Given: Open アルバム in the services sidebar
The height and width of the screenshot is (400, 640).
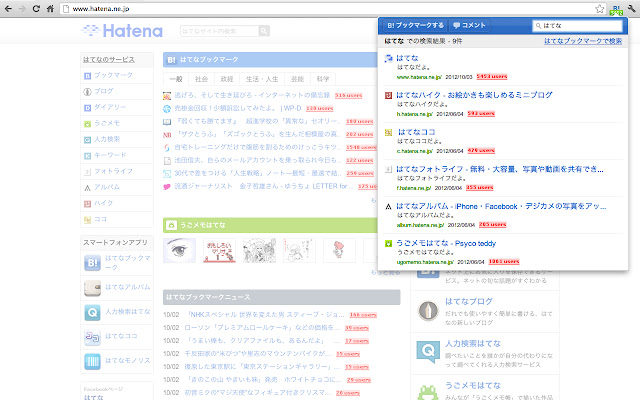Looking at the screenshot, I should [107, 187].
